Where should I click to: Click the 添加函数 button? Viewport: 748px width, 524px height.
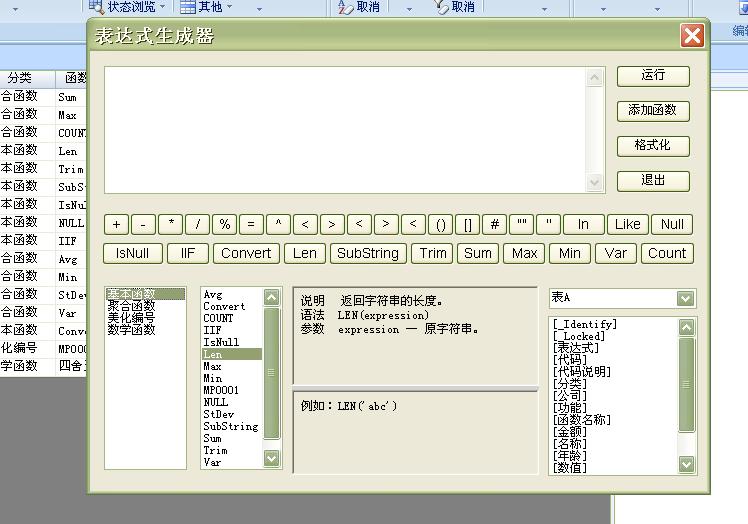[x=653, y=110]
